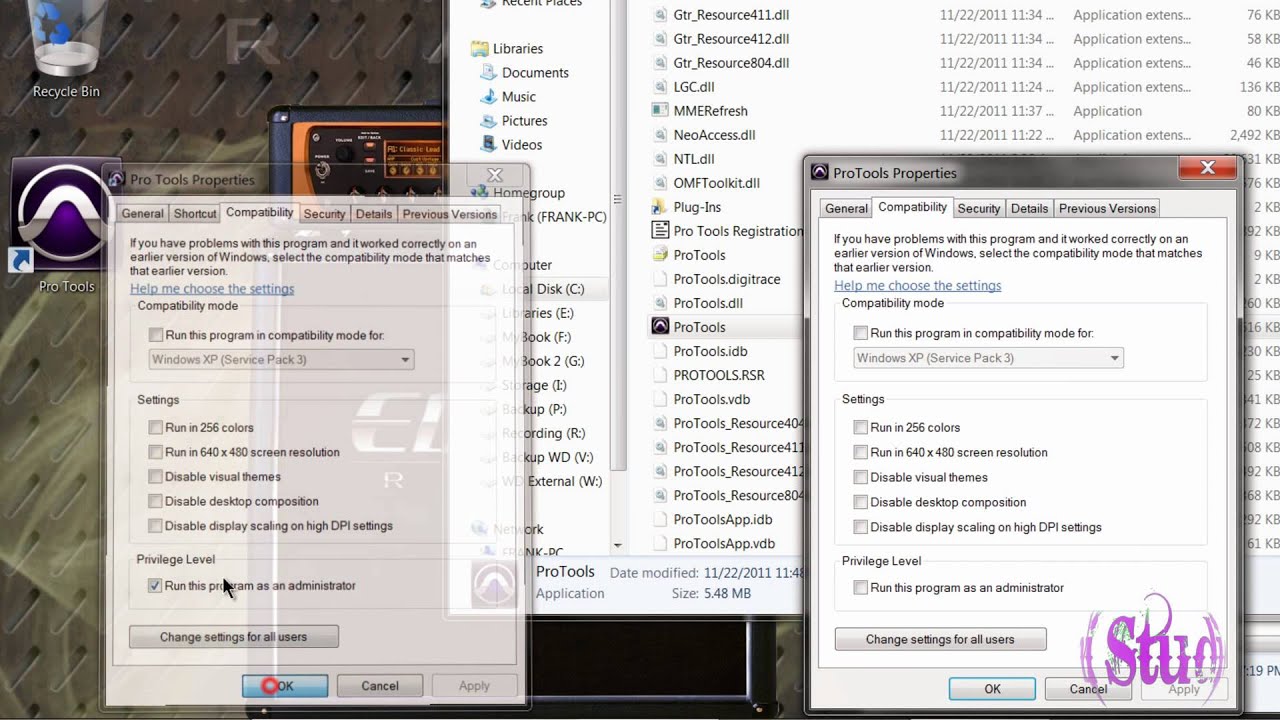The width and height of the screenshot is (1280, 720).
Task: Select LGC.dll file icon
Action: (660, 87)
